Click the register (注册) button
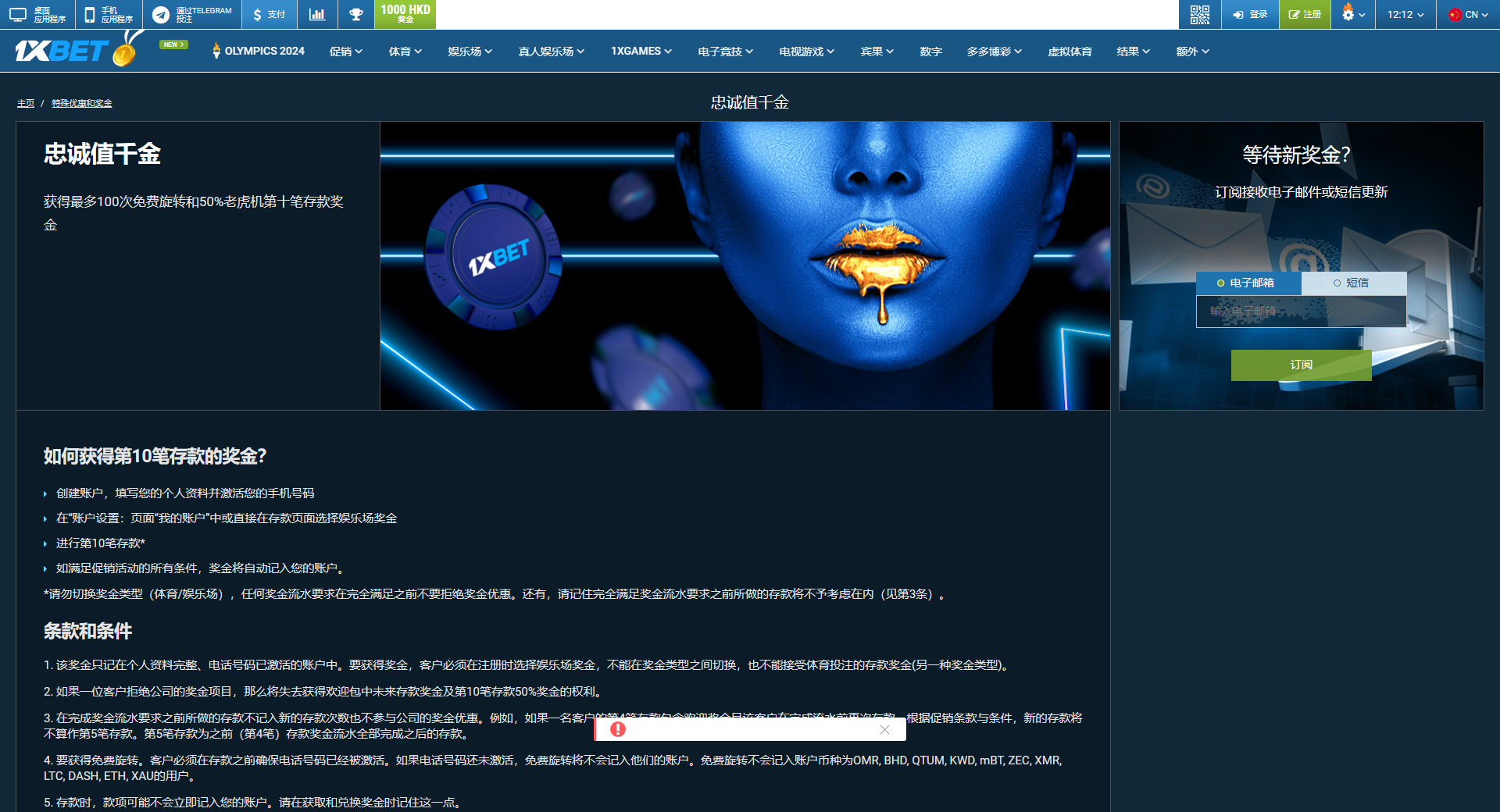This screenshot has height=812, width=1500. [x=1305, y=15]
